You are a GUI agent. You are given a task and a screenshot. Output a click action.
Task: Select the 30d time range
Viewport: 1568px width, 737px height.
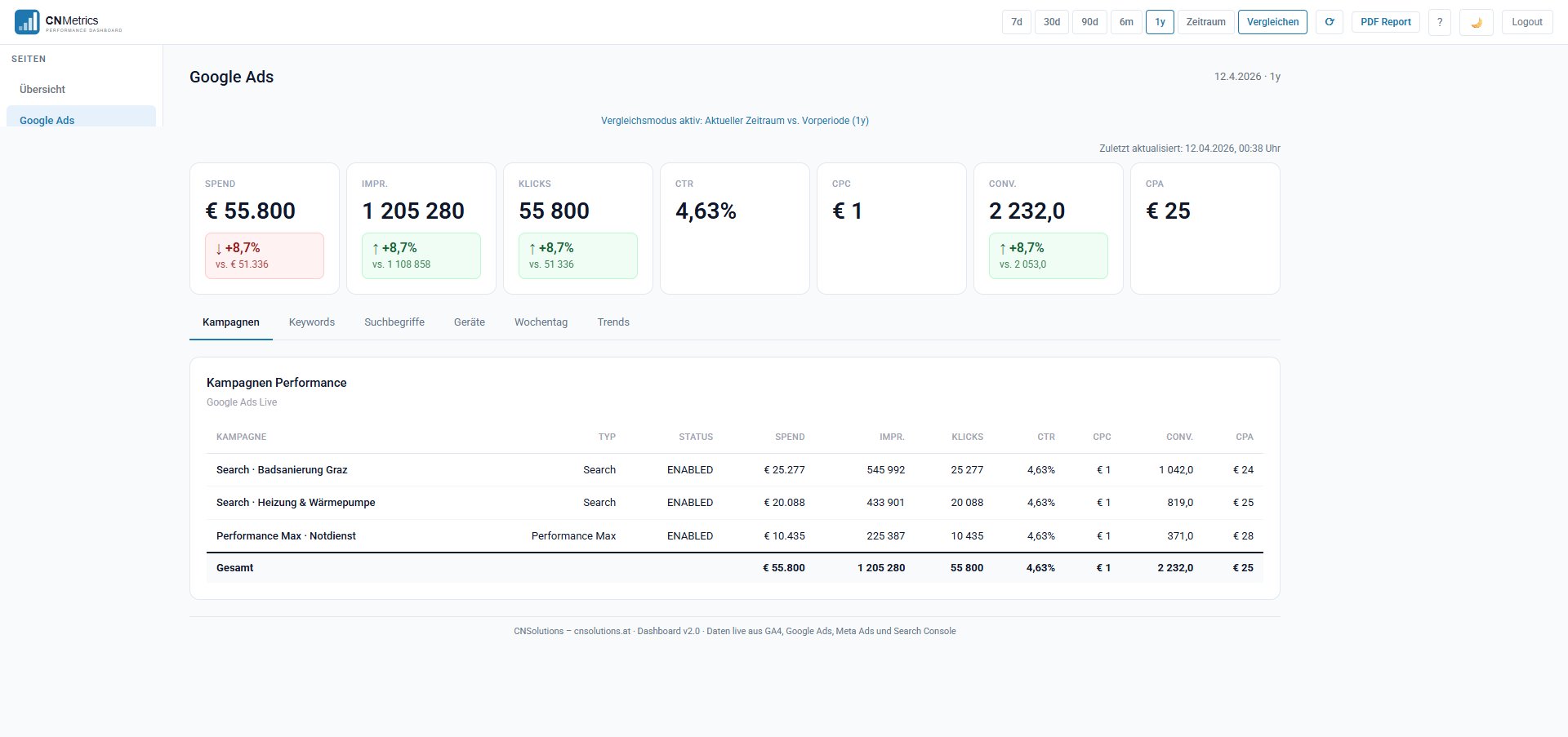tap(1051, 22)
